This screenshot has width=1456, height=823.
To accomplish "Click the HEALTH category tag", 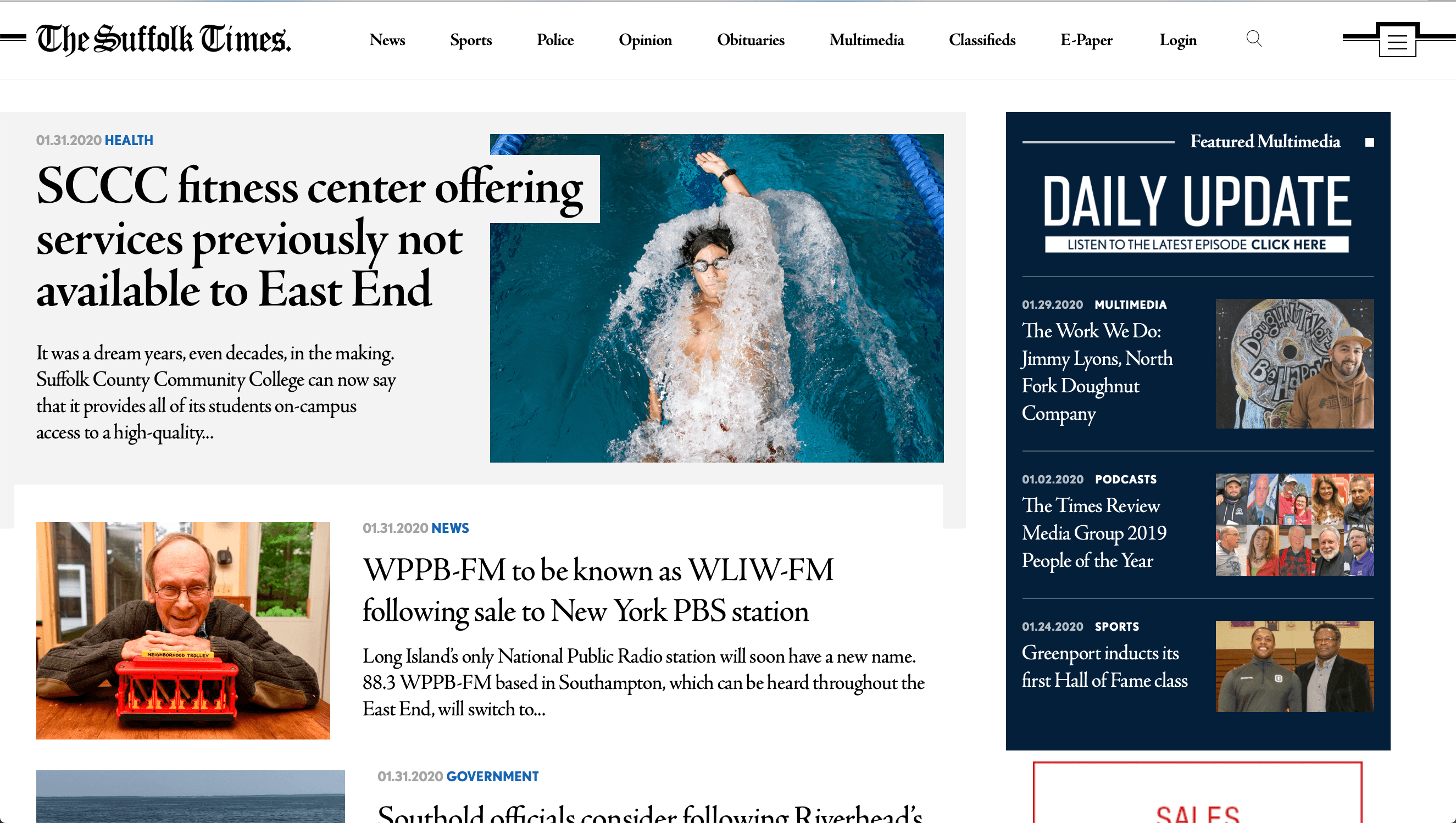I will tap(129, 140).
